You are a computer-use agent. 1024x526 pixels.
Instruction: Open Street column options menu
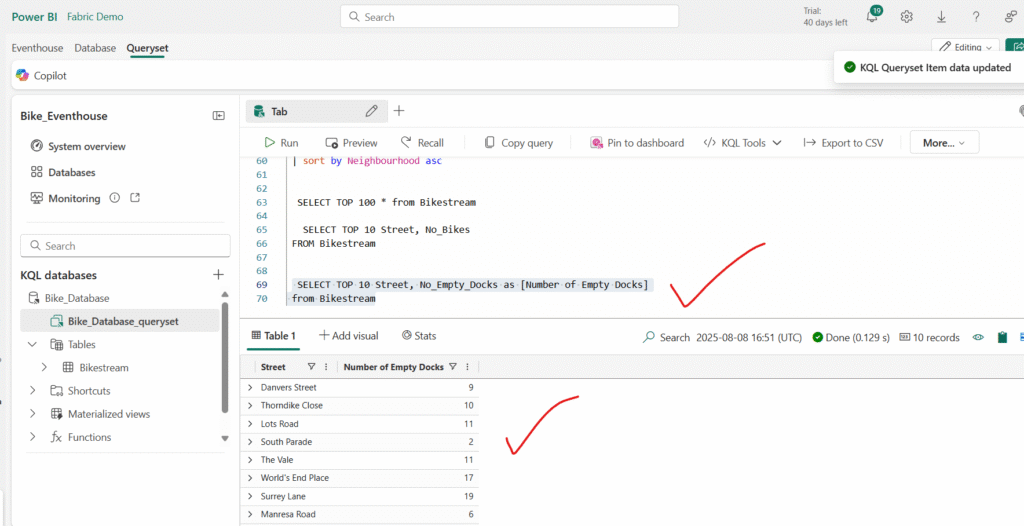coord(326,367)
